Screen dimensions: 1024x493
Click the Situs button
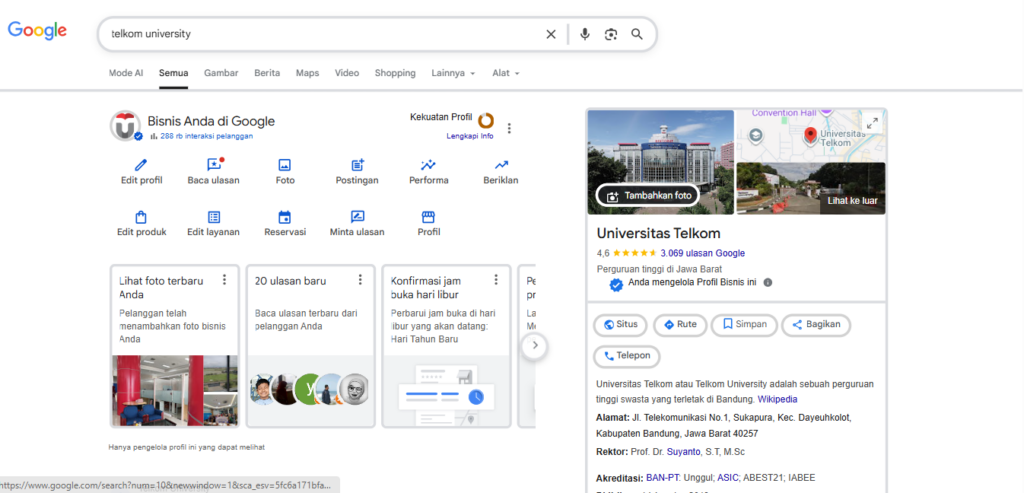(620, 325)
